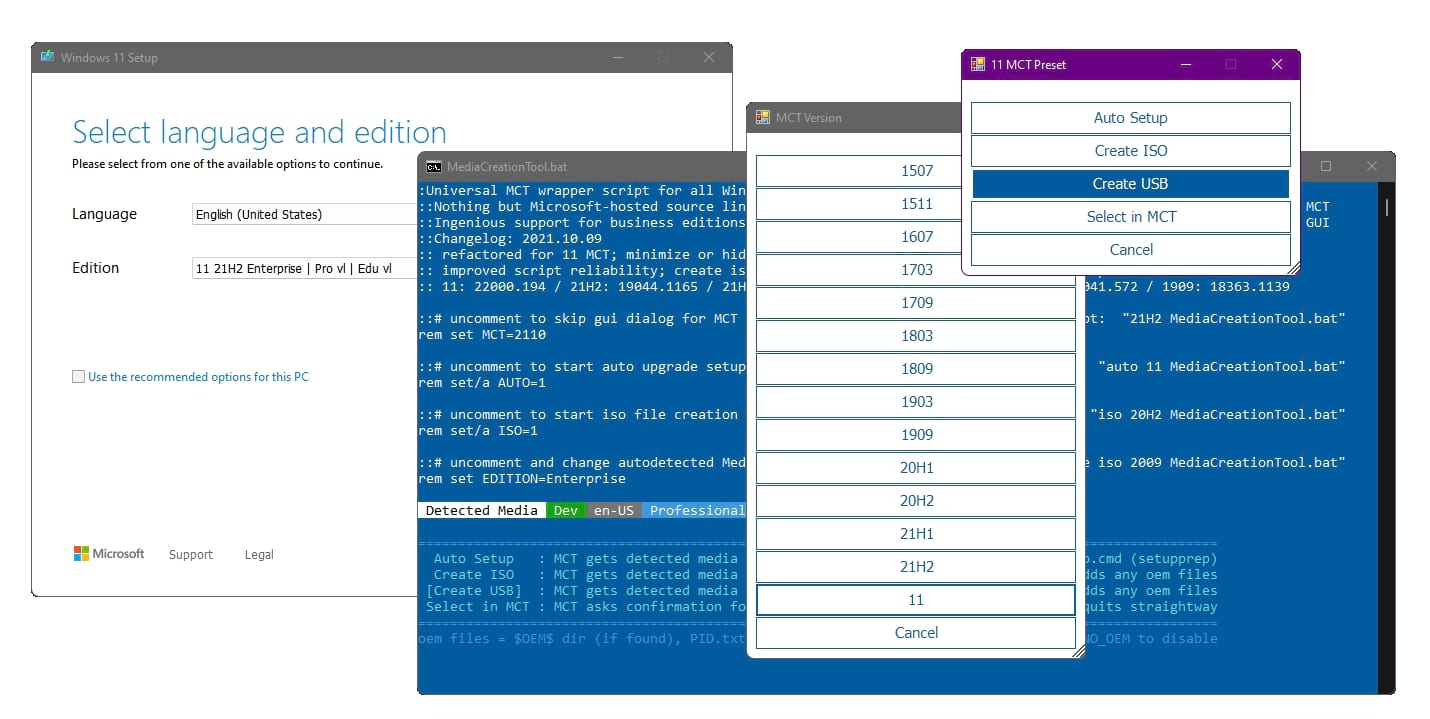Screen dimensions: 1430x719
Task: Select the 1607 version button
Action: tap(916, 237)
